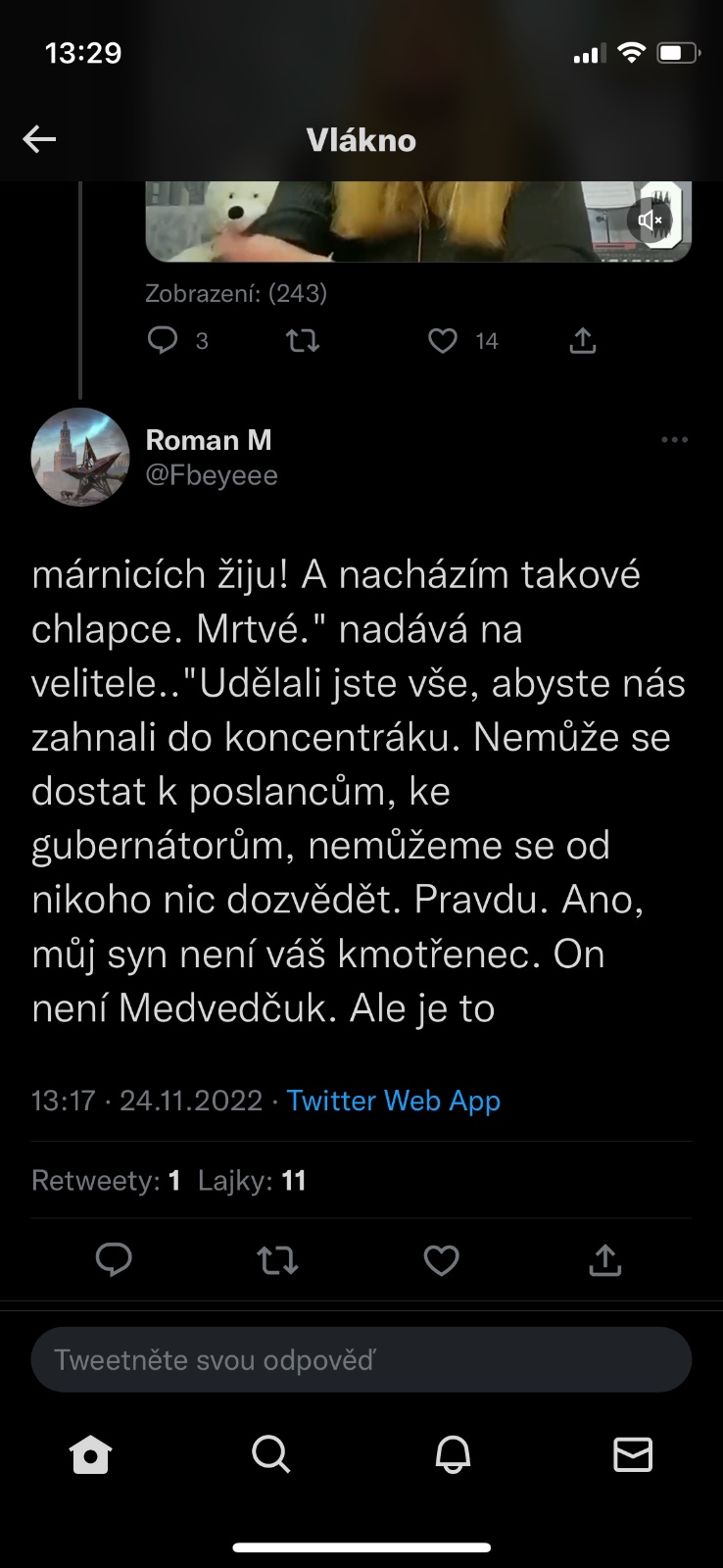Reply to the parent tweet with 3 replies
Viewport: 723px width, 1568px height.
coord(163,340)
